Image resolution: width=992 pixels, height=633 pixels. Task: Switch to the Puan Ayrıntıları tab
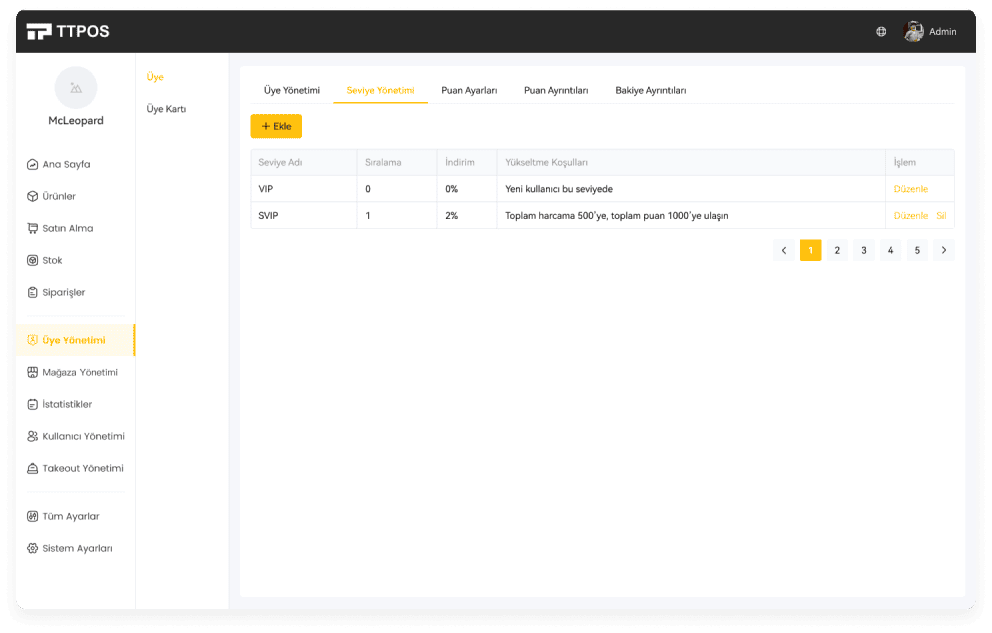point(556,90)
